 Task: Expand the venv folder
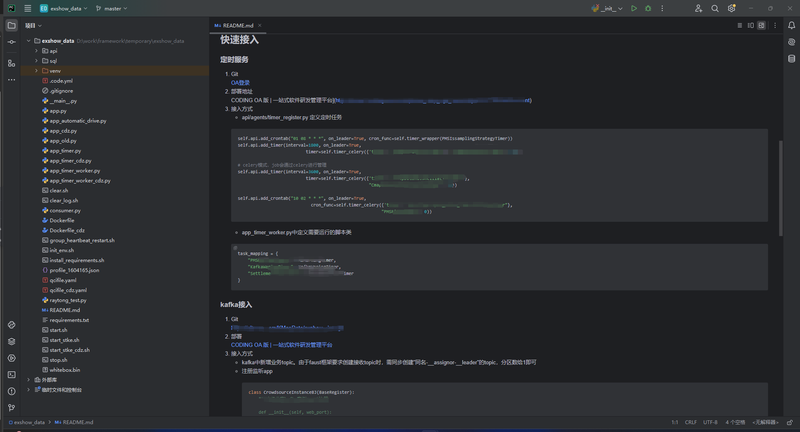[x=36, y=71]
